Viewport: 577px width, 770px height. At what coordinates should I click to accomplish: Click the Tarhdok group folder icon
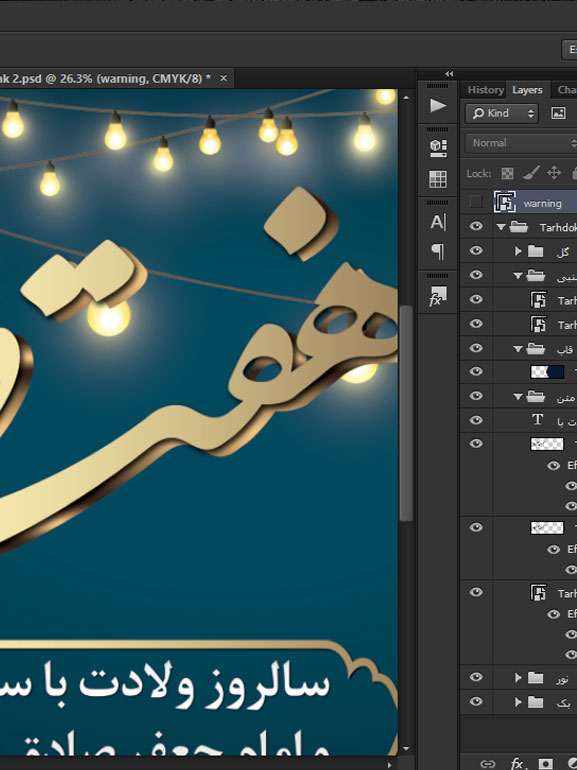(519, 227)
